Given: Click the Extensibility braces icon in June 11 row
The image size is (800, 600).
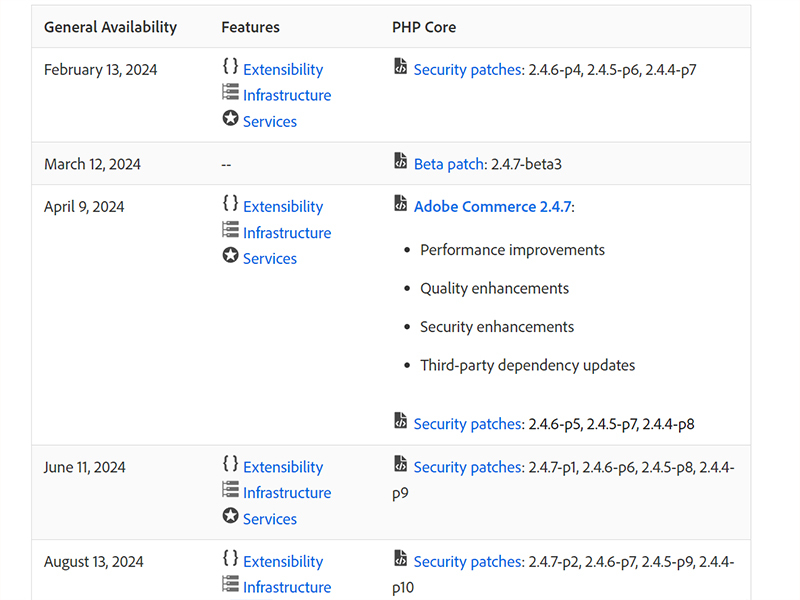Looking at the screenshot, I should [x=230, y=464].
